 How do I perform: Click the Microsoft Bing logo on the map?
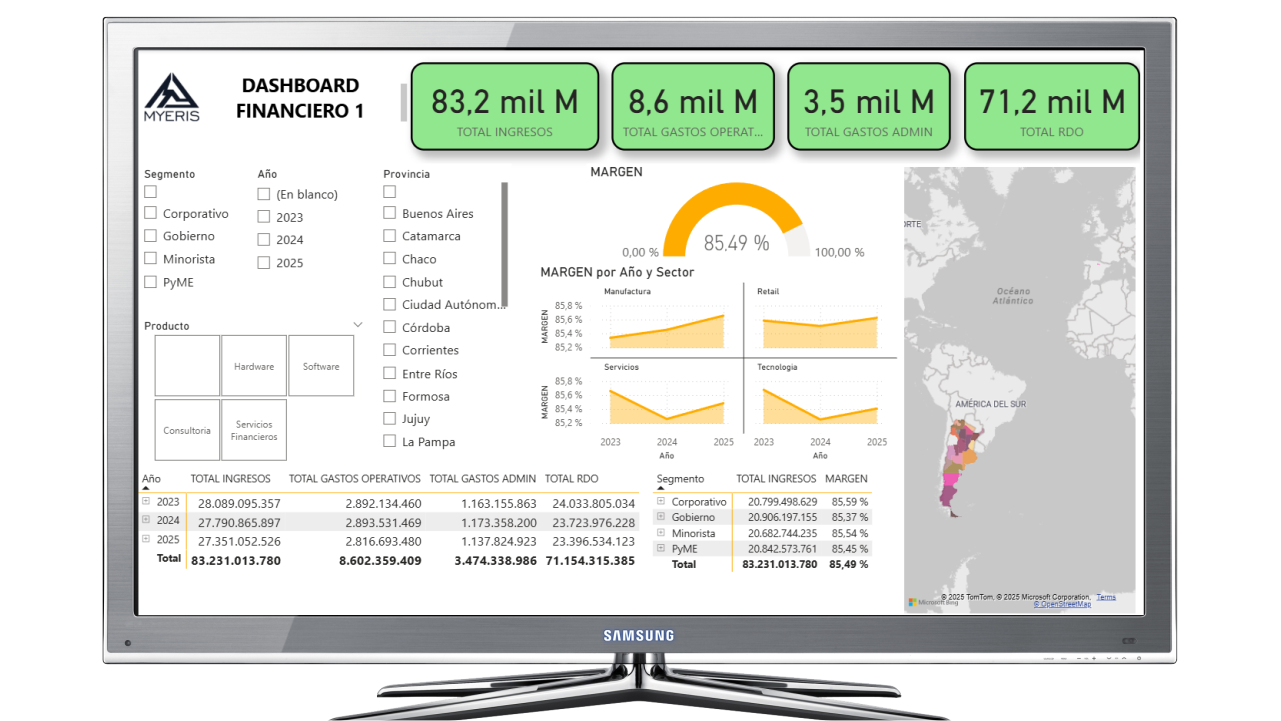[913, 602]
